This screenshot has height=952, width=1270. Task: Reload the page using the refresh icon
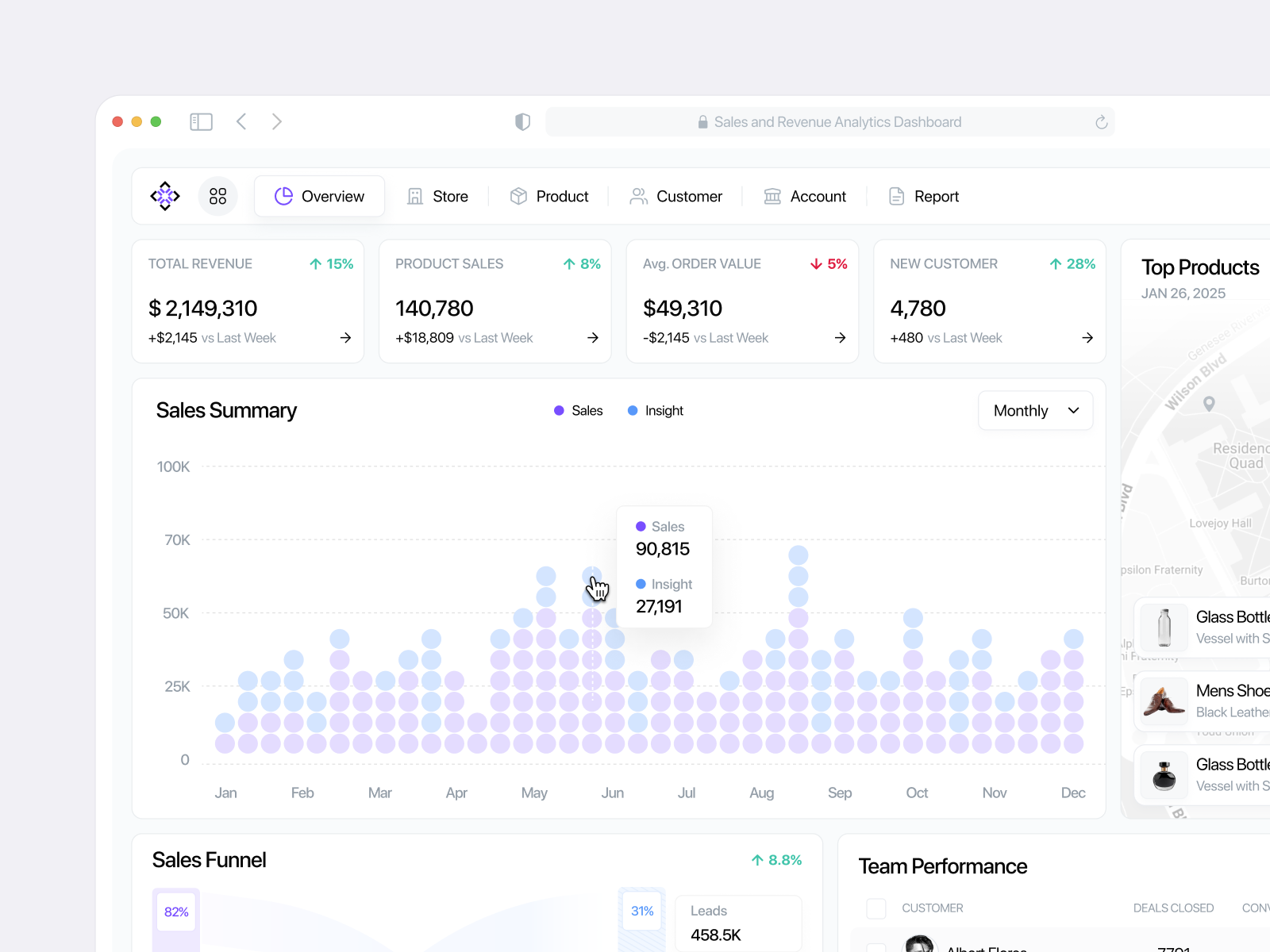tap(1101, 121)
